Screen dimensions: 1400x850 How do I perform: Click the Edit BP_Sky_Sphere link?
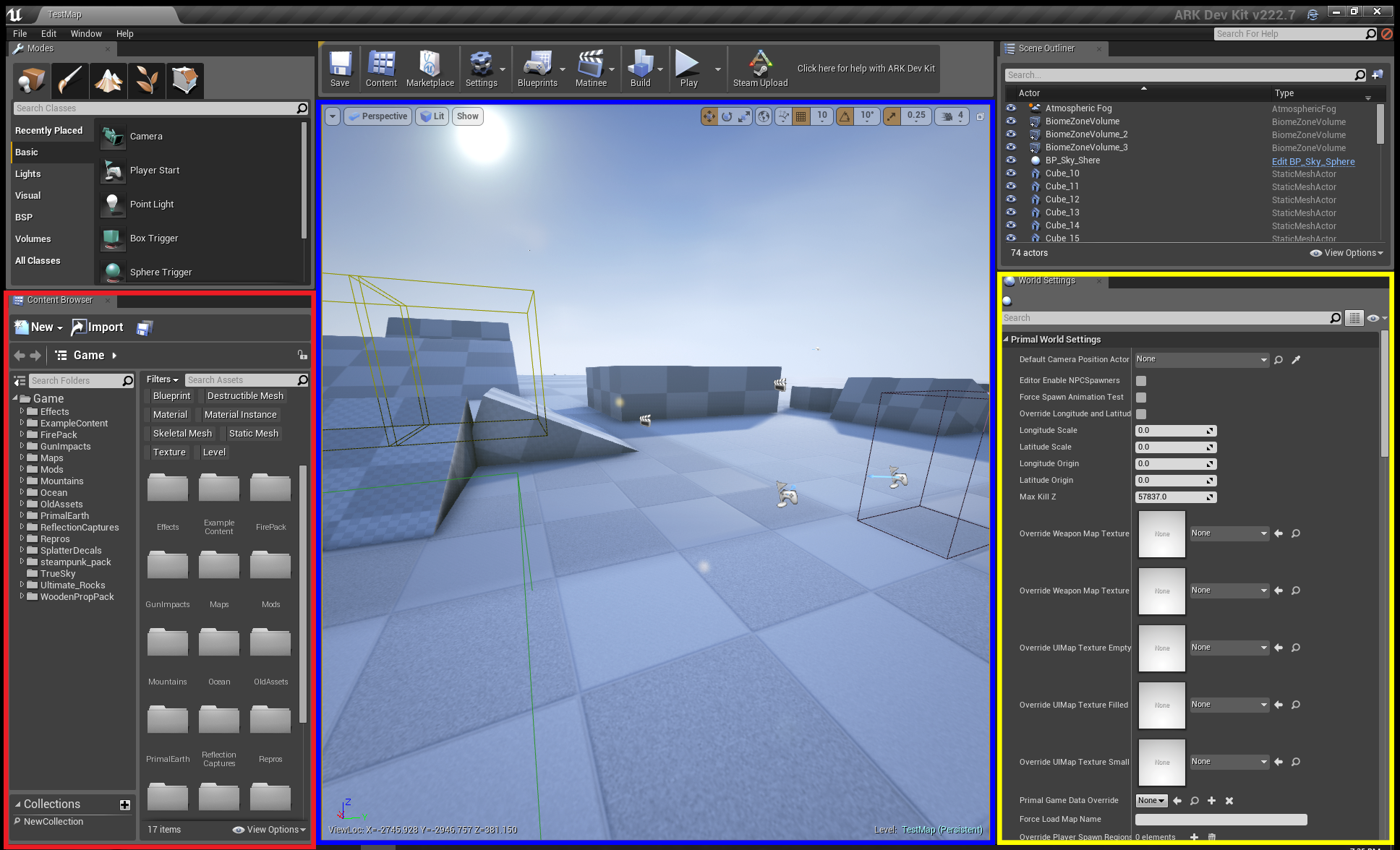click(x=1312, y=162)
